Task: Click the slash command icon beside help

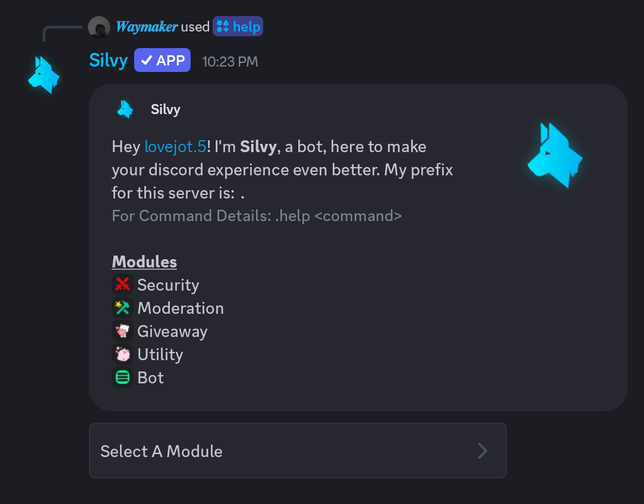Action: click(222, 27)
